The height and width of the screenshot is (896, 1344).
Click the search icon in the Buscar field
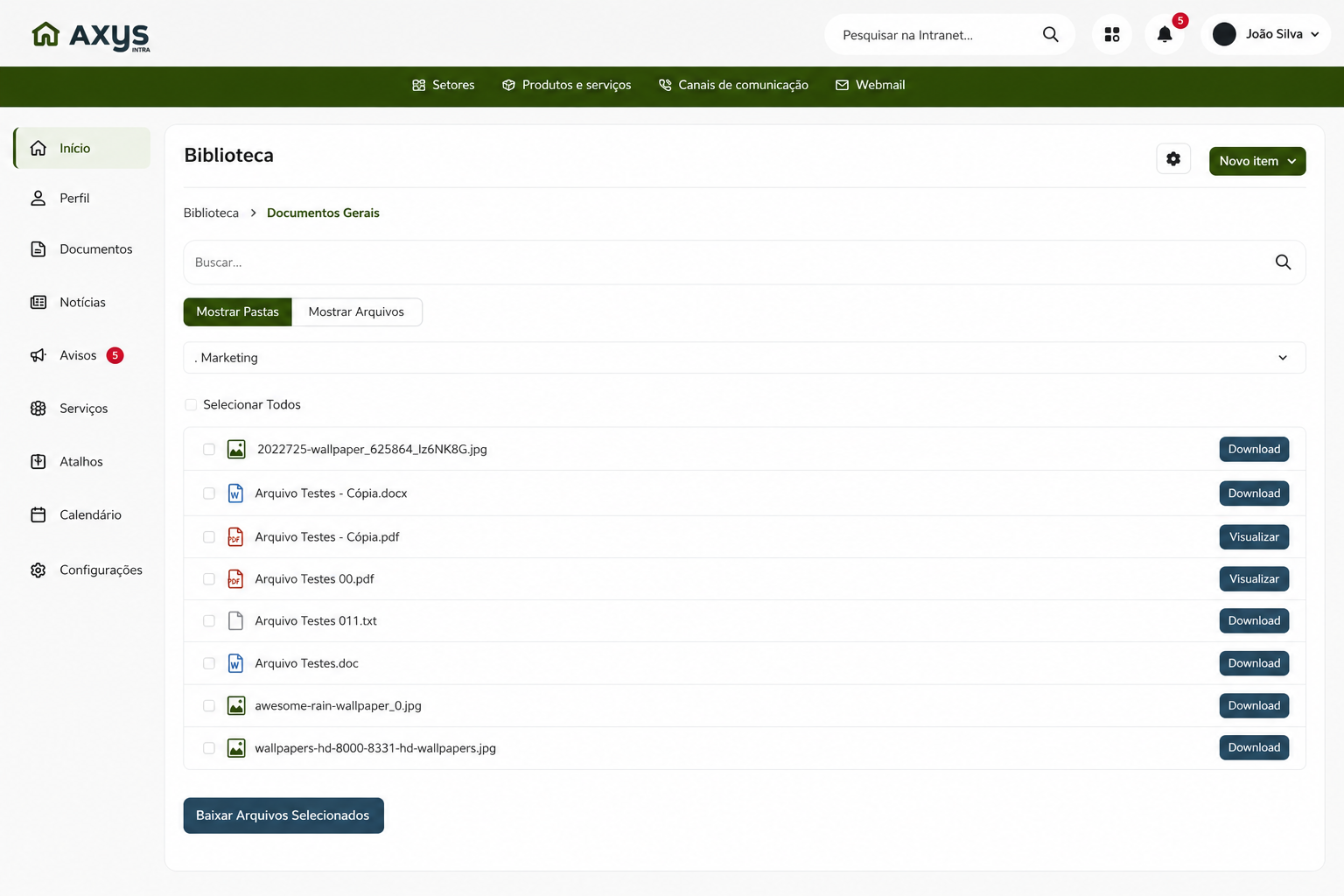[x=1283, y=262]
